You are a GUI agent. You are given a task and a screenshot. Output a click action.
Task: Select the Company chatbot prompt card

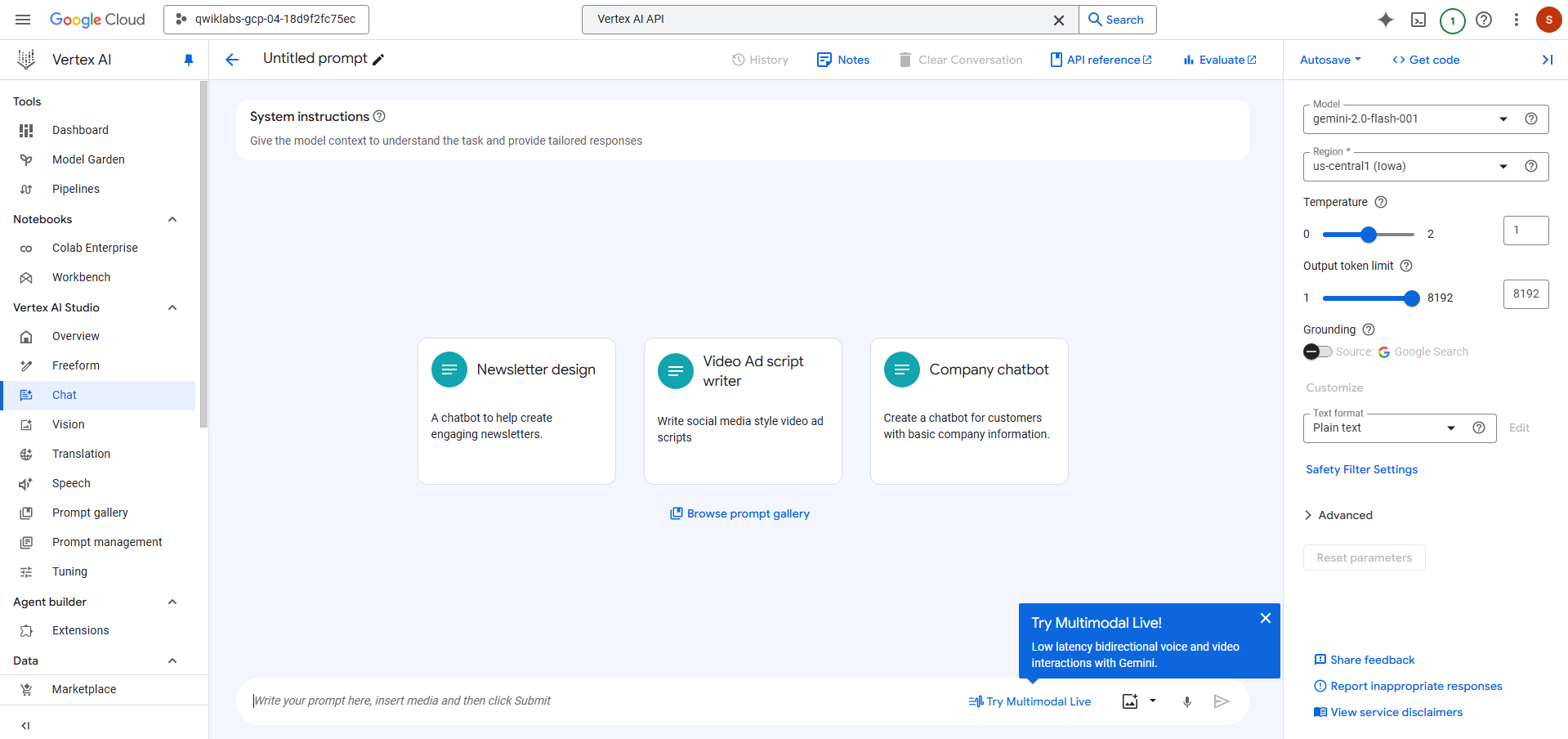pyautogui.click(x=969, y=411)
